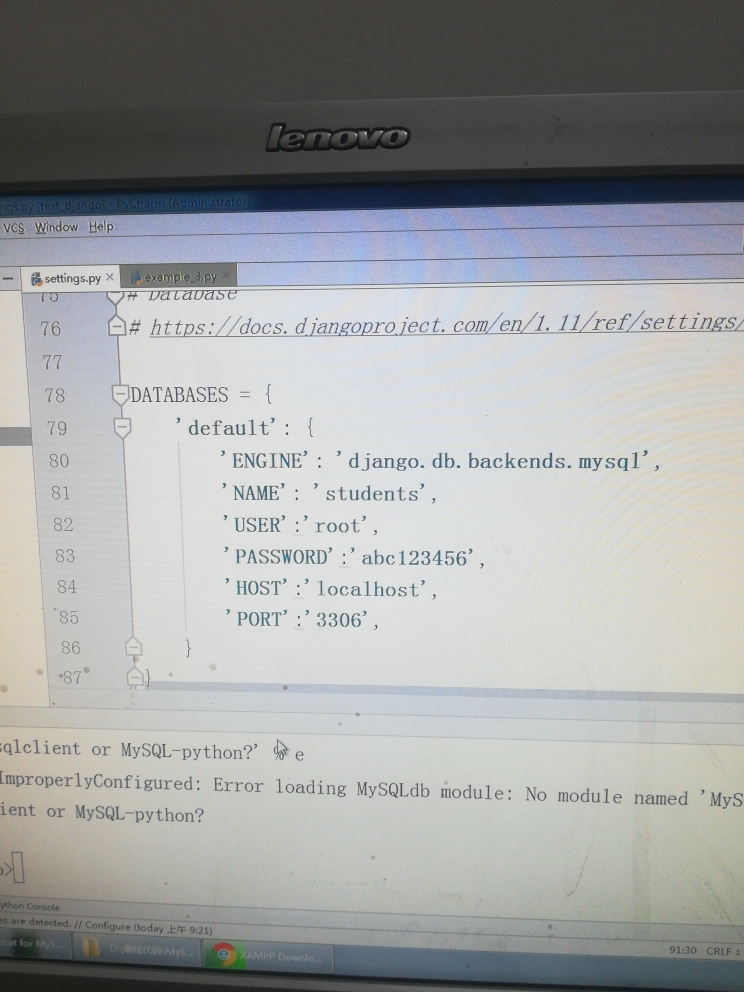Click the 'ENGINE' key
Screen dimensions: 744x992
pos(266,461)
